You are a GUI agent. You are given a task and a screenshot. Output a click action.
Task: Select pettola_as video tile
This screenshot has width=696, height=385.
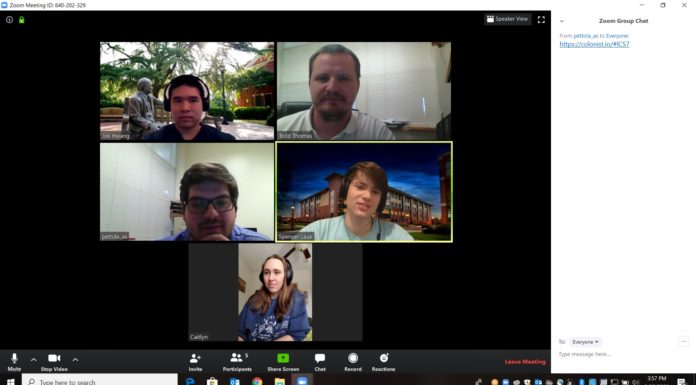(x=187, y=192)
